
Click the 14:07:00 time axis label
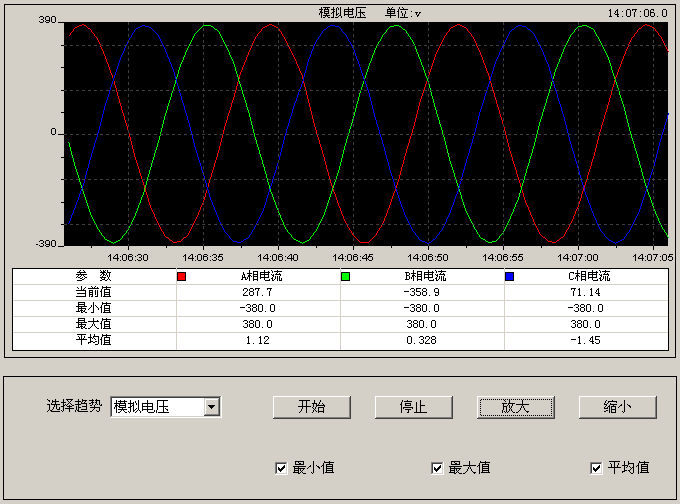click(578, 258)
